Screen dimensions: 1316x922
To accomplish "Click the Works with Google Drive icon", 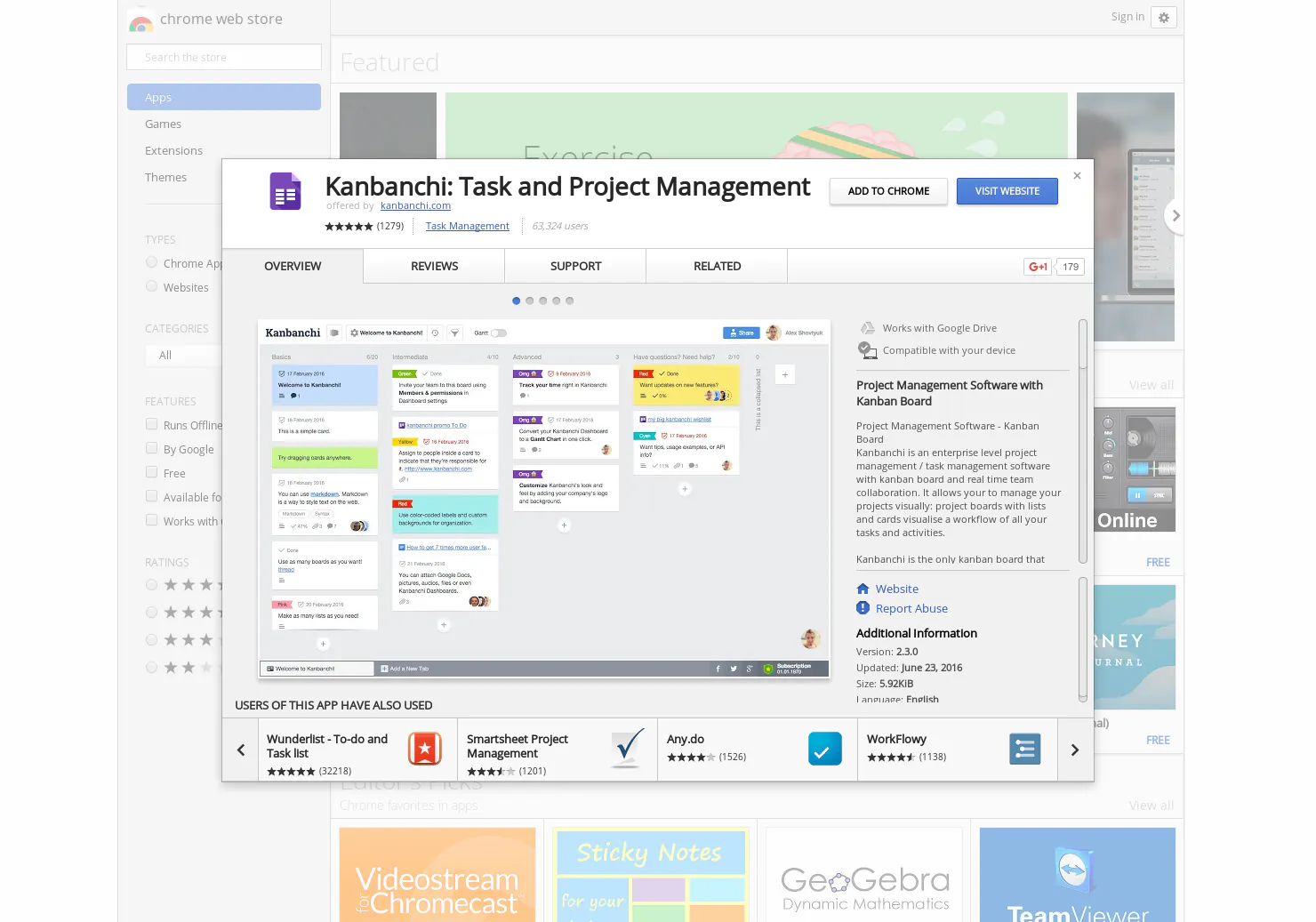I will click(x=867, y=328).
